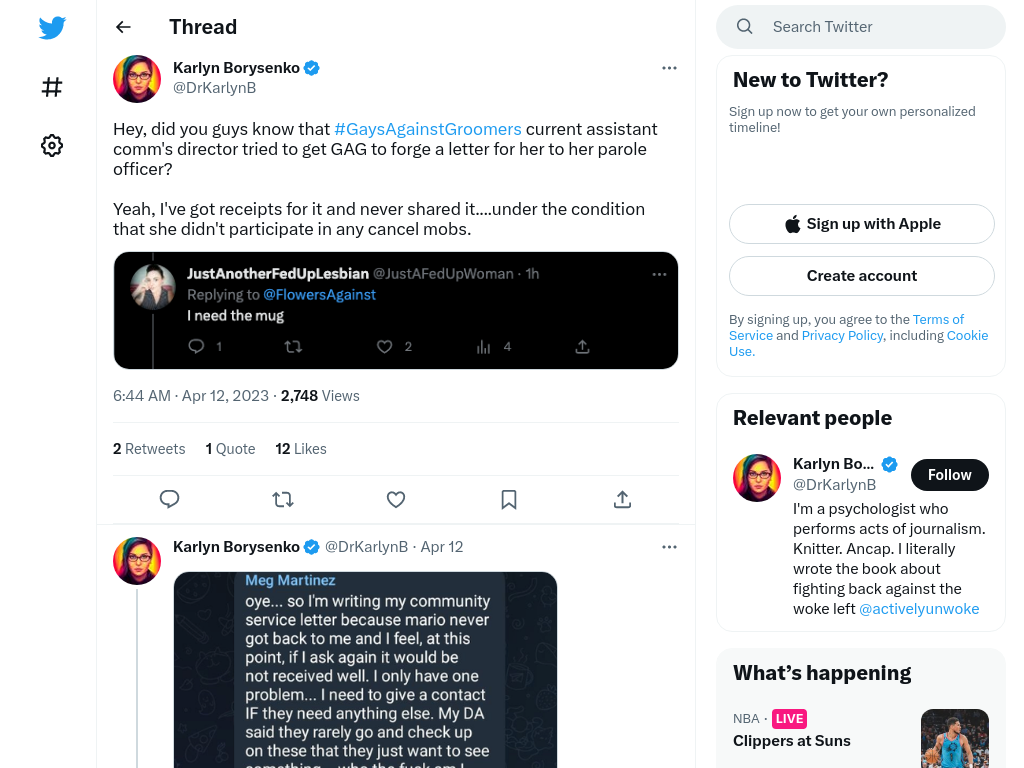Screen dimensions: 1024x768
Task: Click the Search Twitter field
Action: tap(861, 27)
